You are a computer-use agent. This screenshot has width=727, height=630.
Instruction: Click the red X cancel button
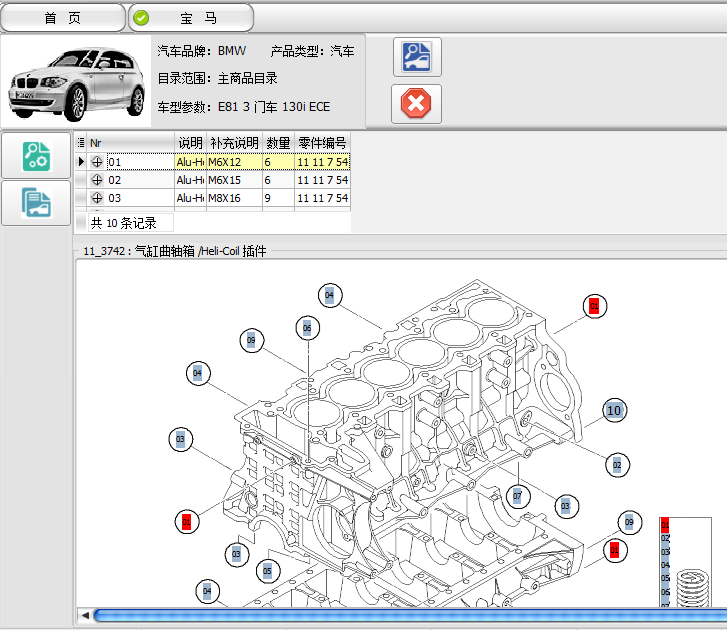pyautogui.click(x=416, y=103)
